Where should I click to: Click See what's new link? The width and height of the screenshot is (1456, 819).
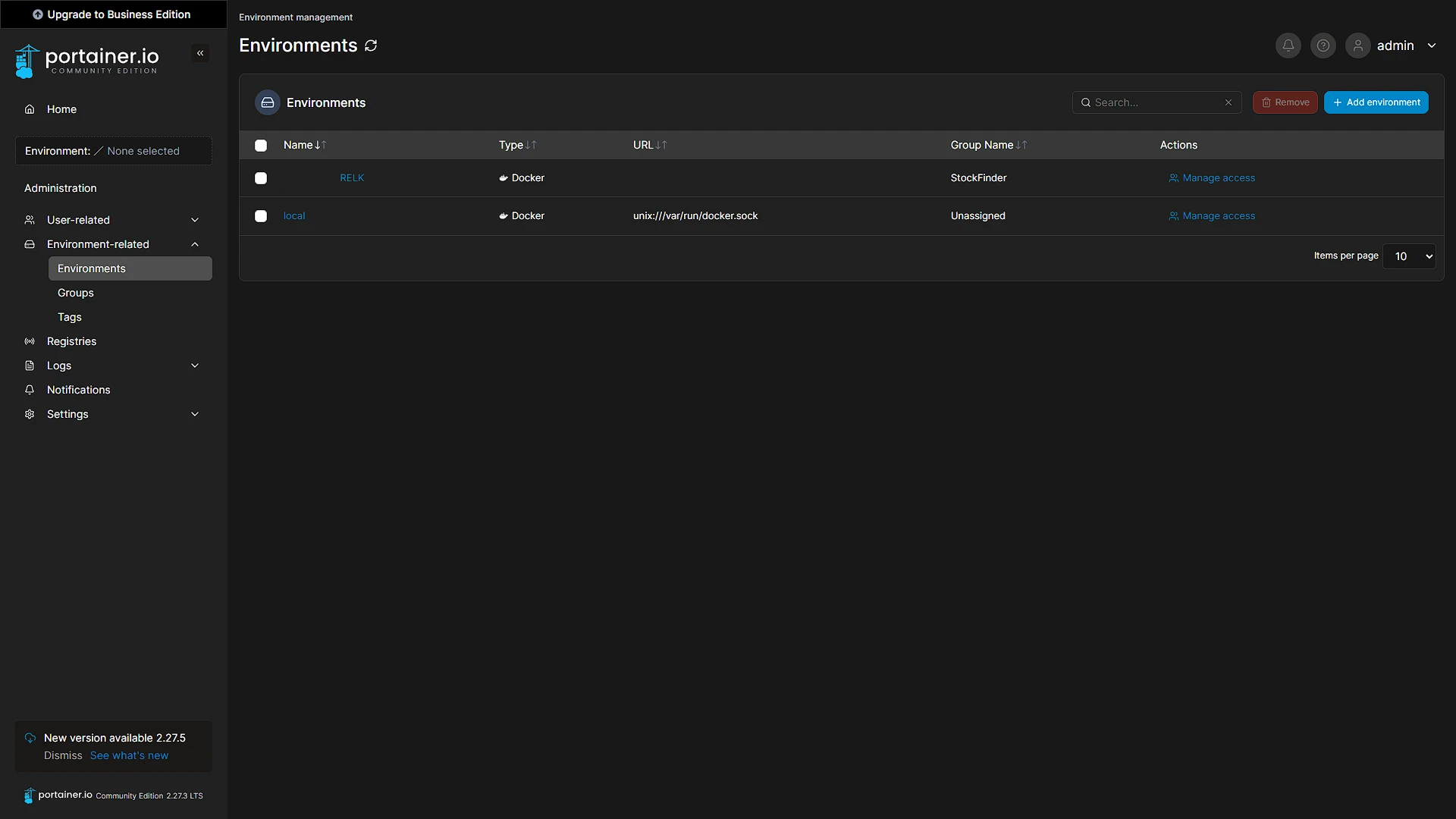tap(129, 756)
